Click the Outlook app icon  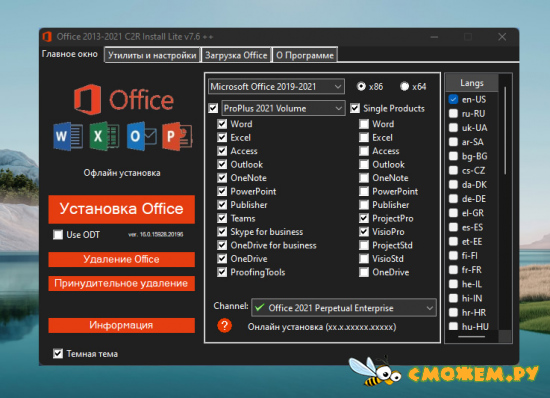141,136
